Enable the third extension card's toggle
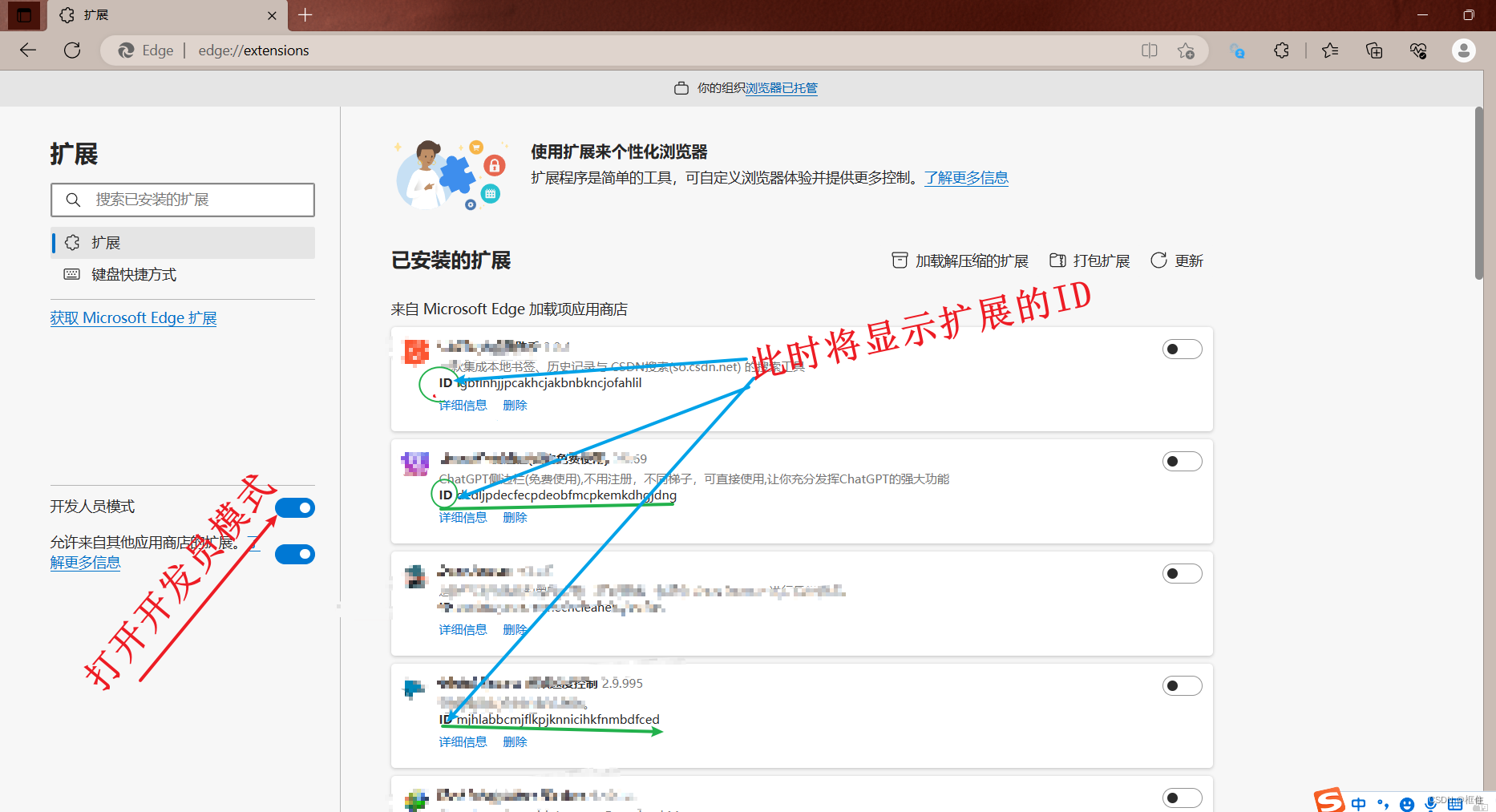Screen dimensions: 1496x812 click(x=1183, y=573)
